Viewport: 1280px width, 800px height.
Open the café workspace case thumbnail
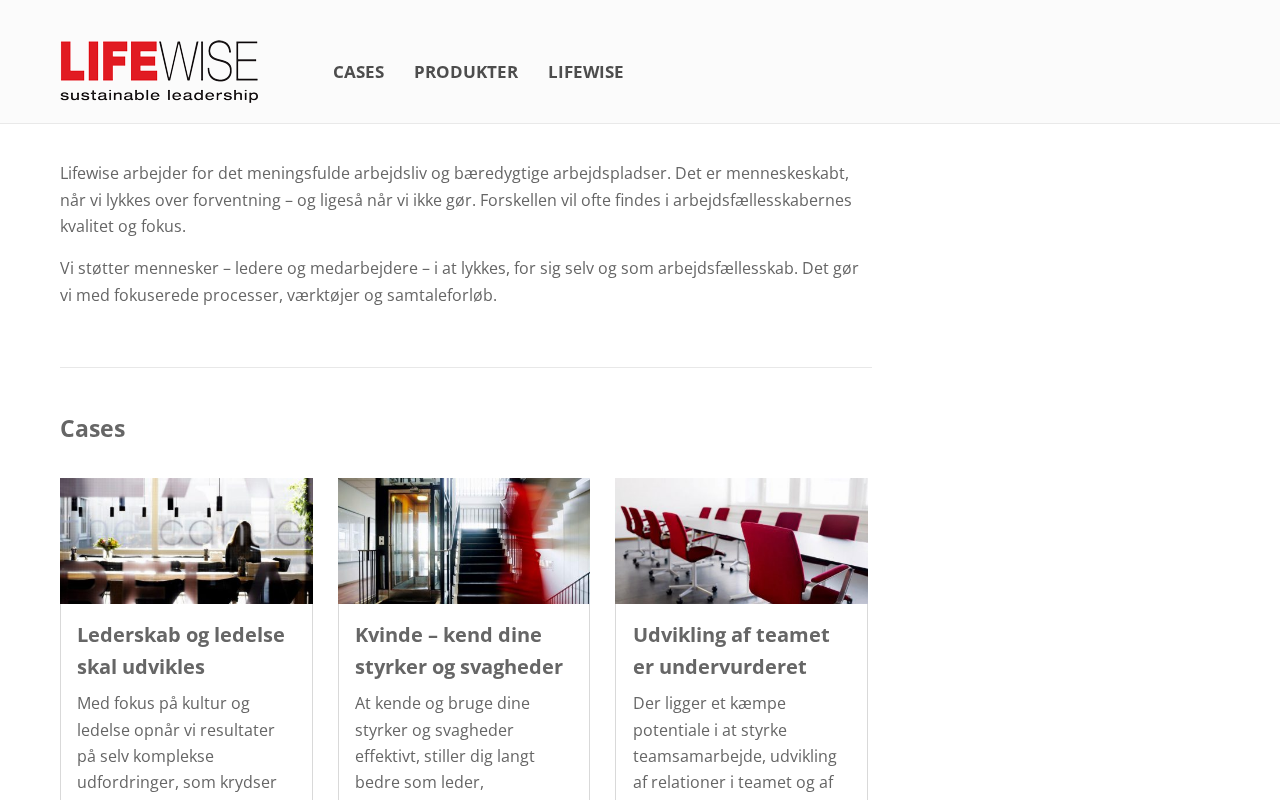[186, 541]
